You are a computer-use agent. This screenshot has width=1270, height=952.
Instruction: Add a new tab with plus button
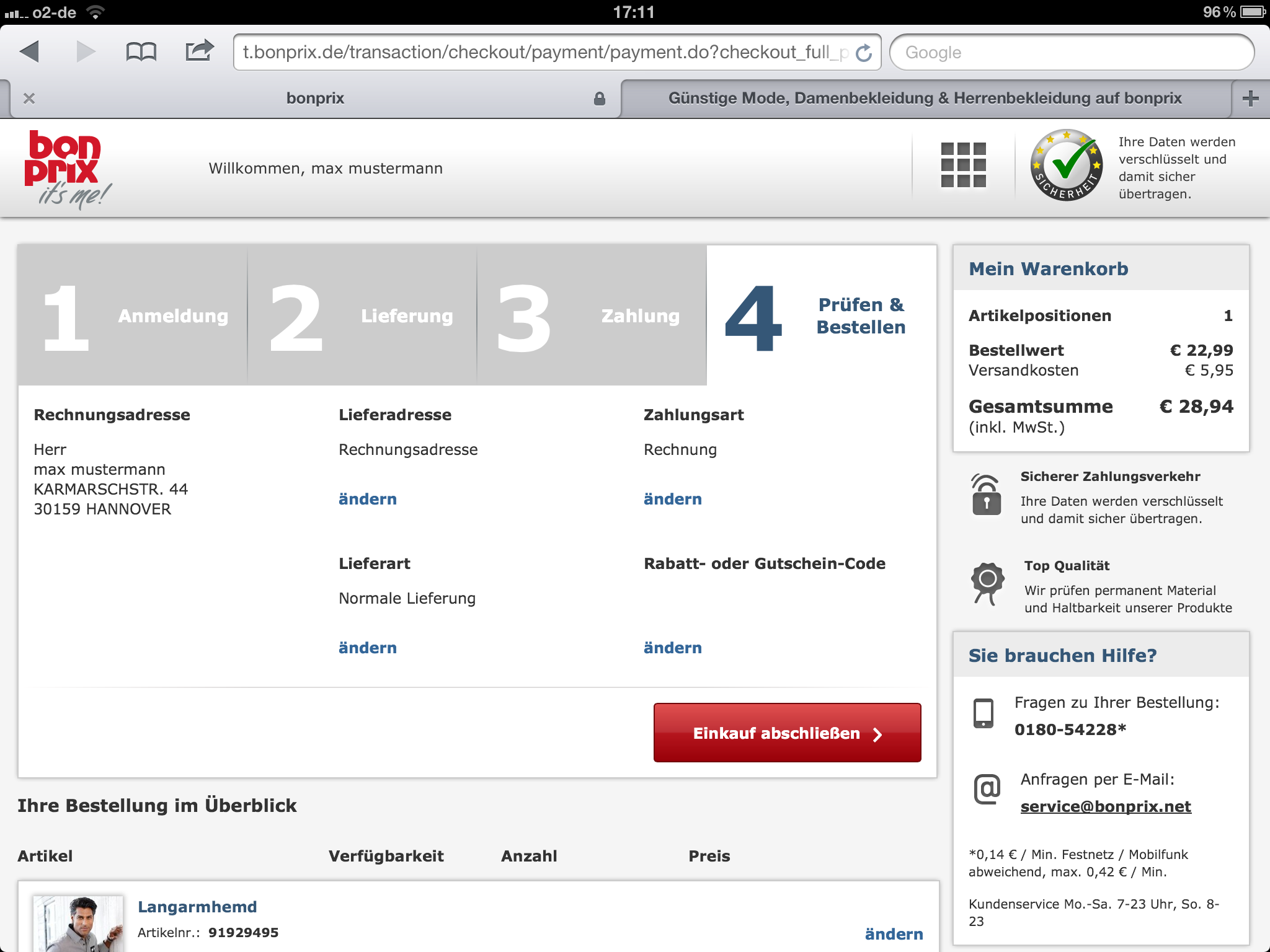coord(1251,98)
